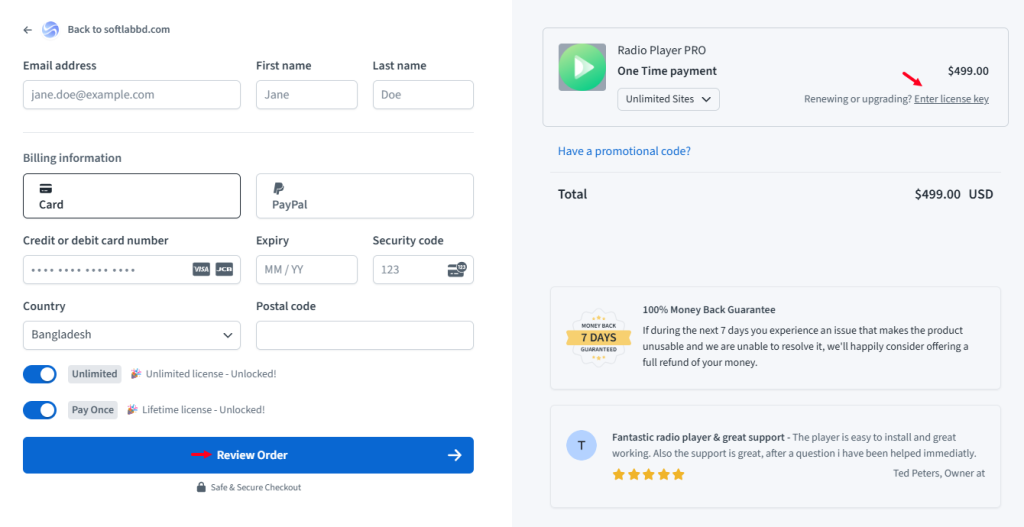The width and height of the screenshot is (1024, 527).
Task: Click the Radio Player PRO green play icon
Action: [x=582, y=67]
